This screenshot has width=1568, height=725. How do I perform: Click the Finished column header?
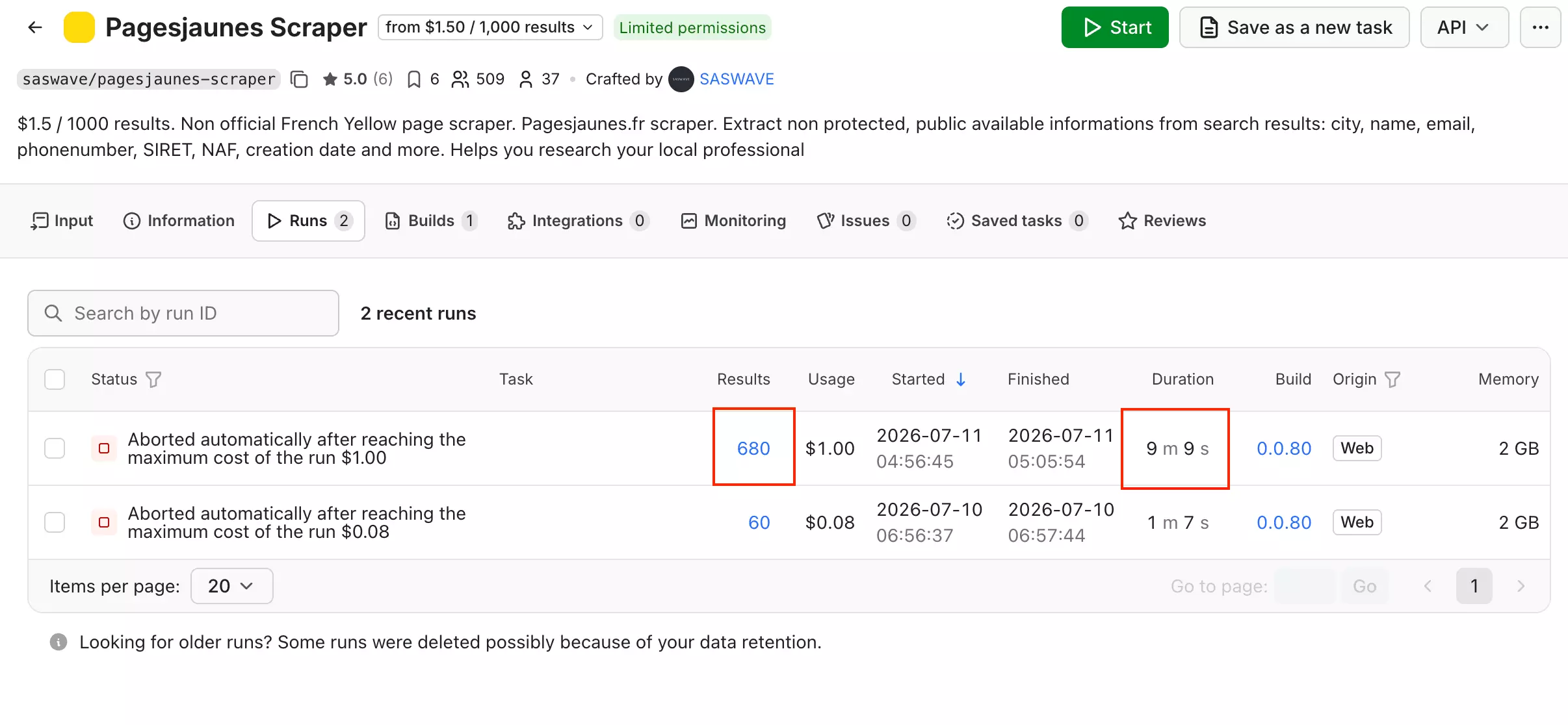[x=1038, y=379]
